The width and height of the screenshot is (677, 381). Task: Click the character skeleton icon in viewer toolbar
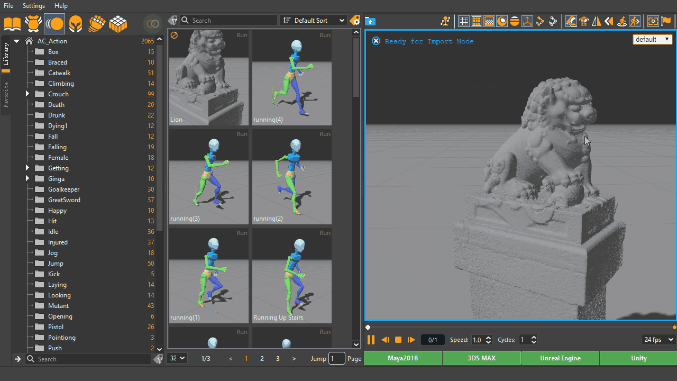pyautogui.click(x=445, y=21)
